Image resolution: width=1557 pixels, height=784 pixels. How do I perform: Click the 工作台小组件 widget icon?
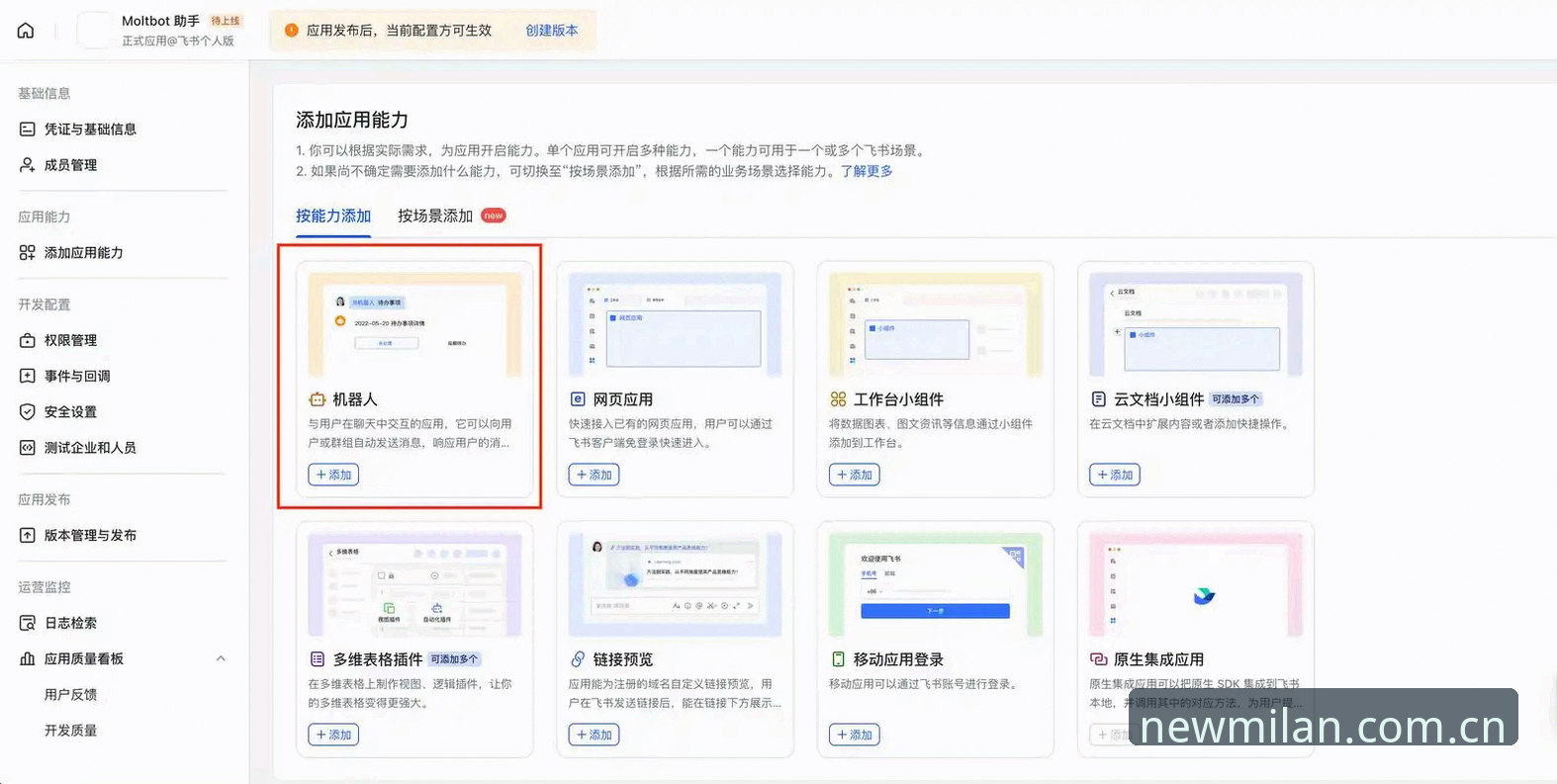coord(838,399)
